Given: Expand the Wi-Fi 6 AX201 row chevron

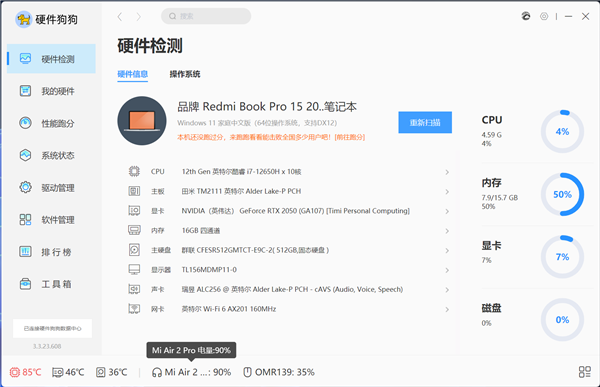Looking at the screenshot, I should click(447, 309).
